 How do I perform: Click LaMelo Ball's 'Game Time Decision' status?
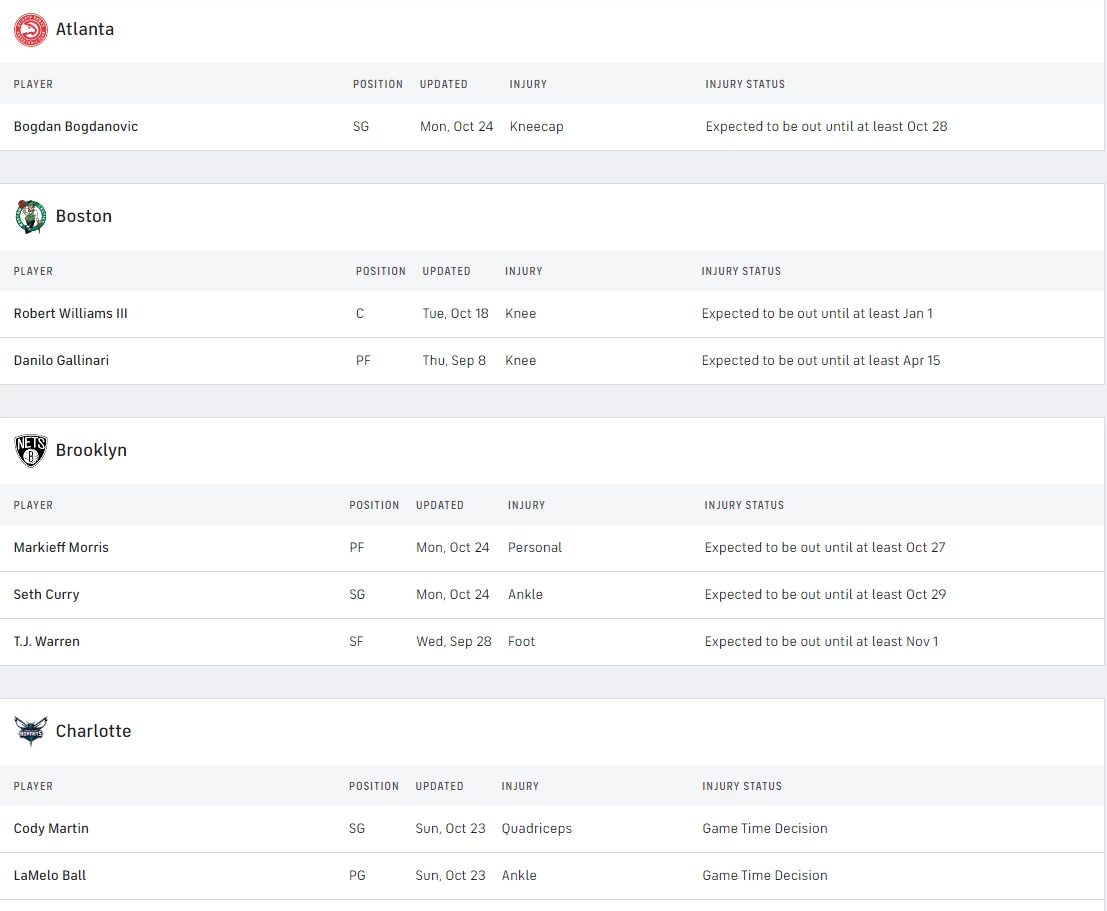(x=765, y=875)
